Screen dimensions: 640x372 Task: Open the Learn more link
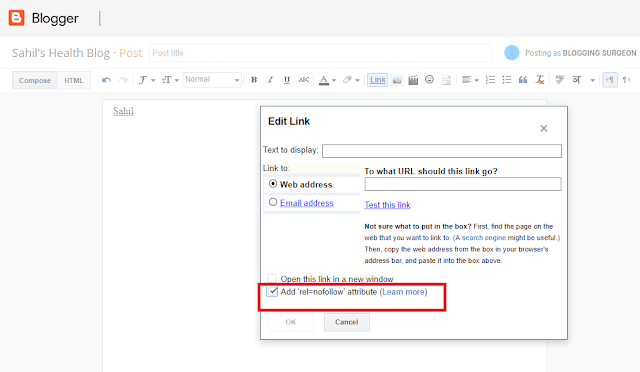404,292
